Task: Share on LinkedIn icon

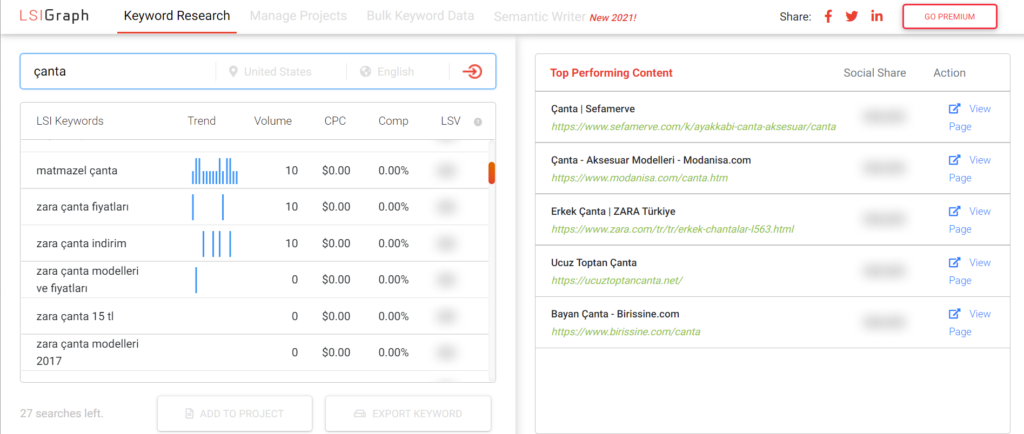Action: (877, 17)
